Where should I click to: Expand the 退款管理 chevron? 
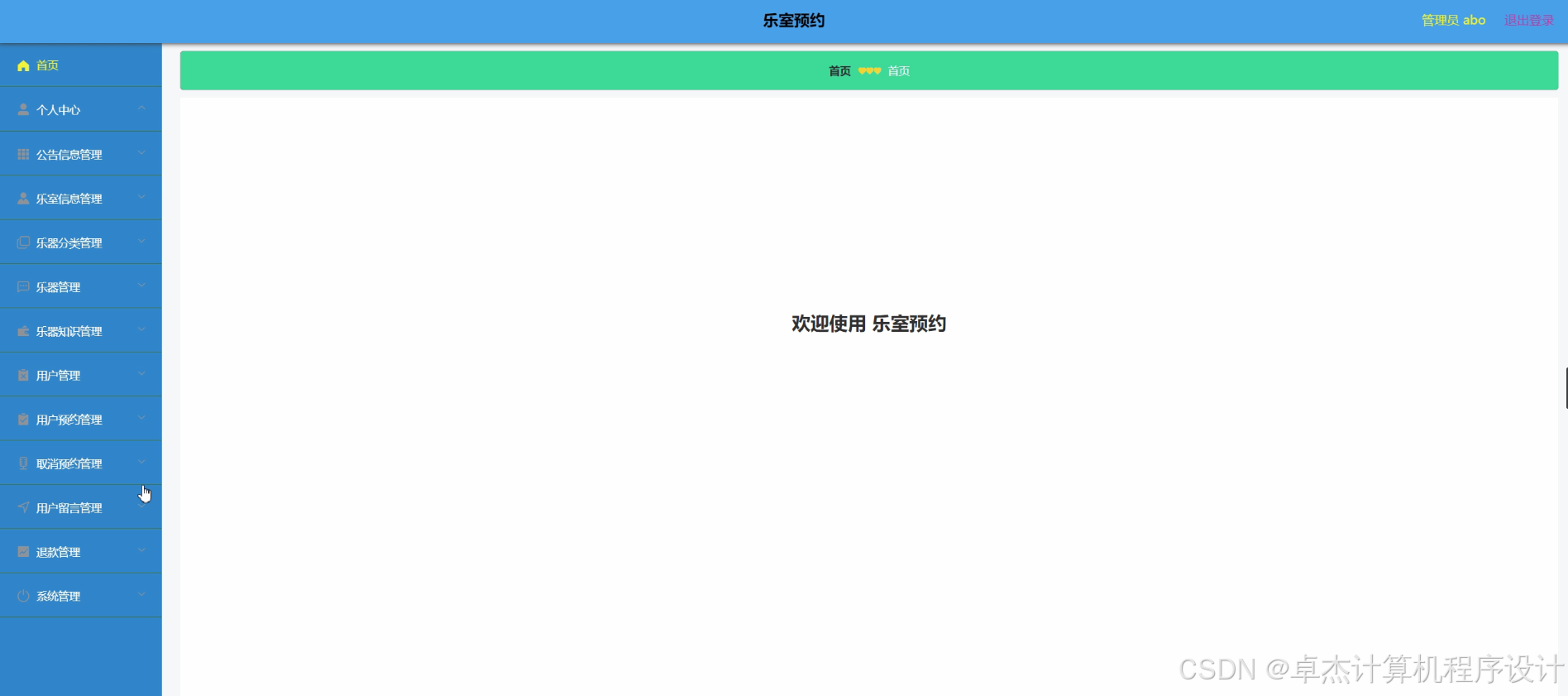141,551
